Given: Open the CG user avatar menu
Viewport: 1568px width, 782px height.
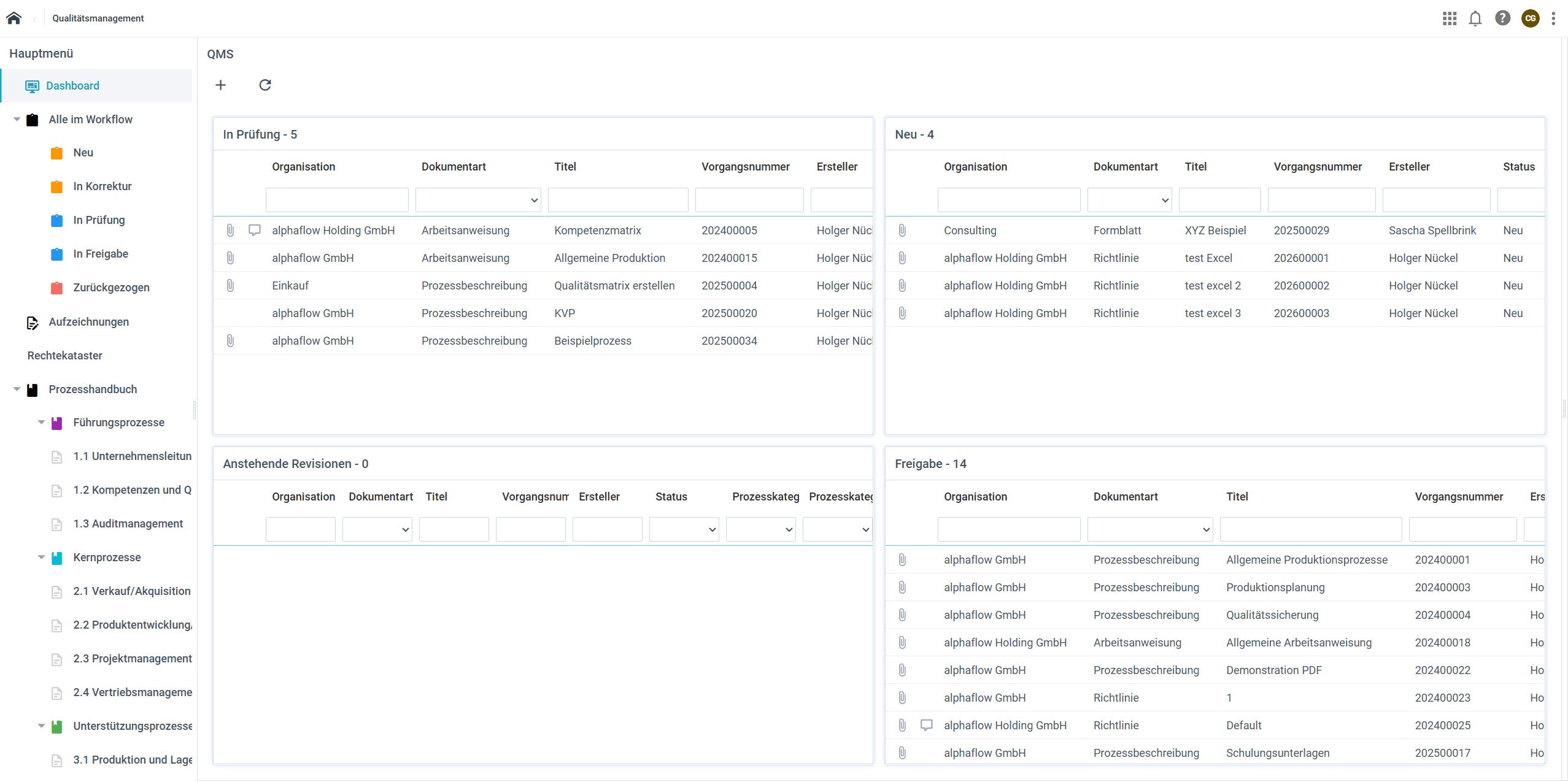Looking at the screenshot, I should pyautogui.click(x=1530, y=18).
